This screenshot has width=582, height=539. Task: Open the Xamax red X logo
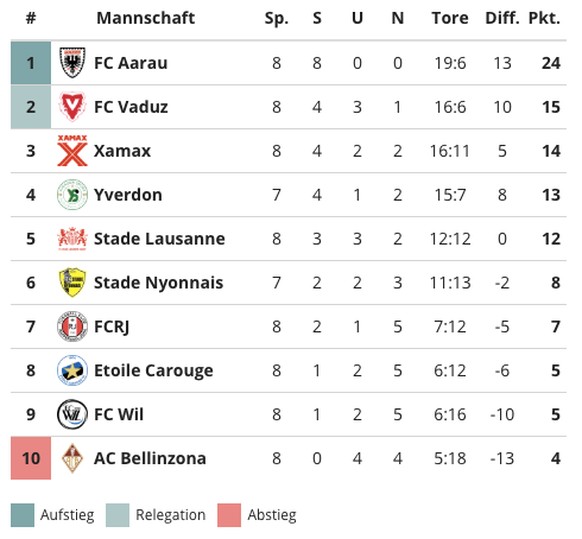point(72,150)
